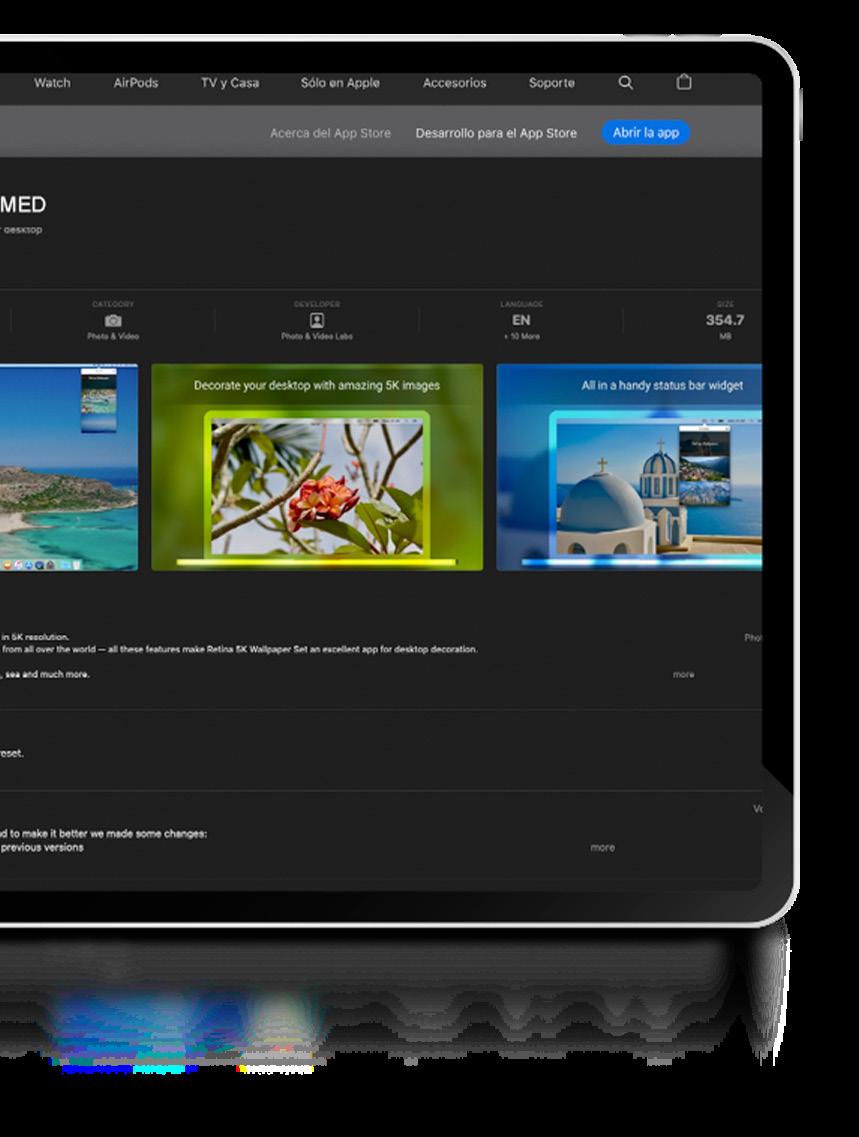Viewport: 859px width, 1137px height.
Task: Expand version notes more link
Action: (x=602, y=847)
